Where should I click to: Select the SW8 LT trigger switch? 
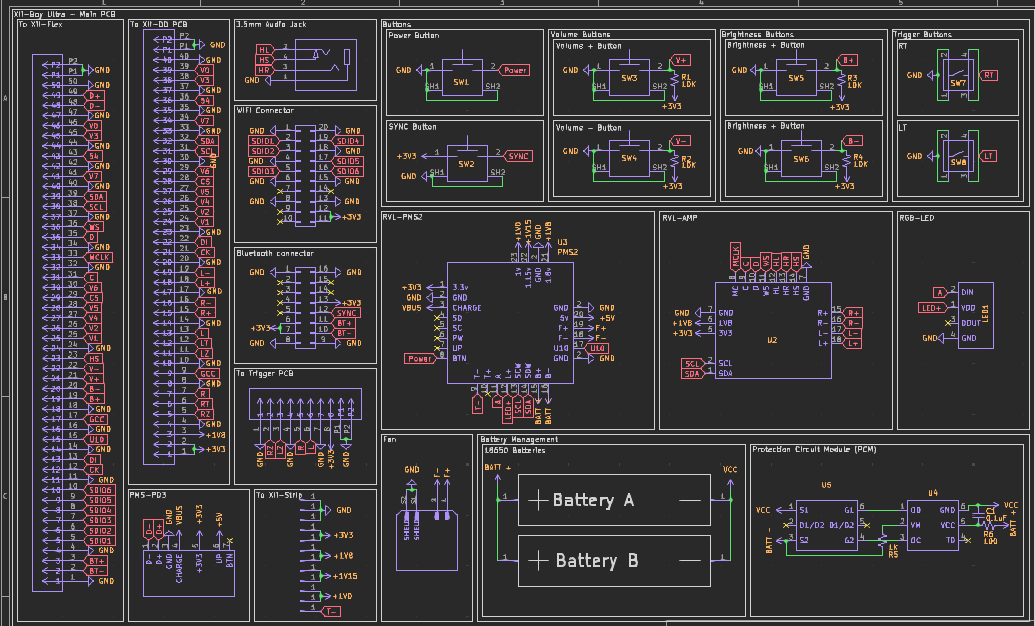point(957,156)
